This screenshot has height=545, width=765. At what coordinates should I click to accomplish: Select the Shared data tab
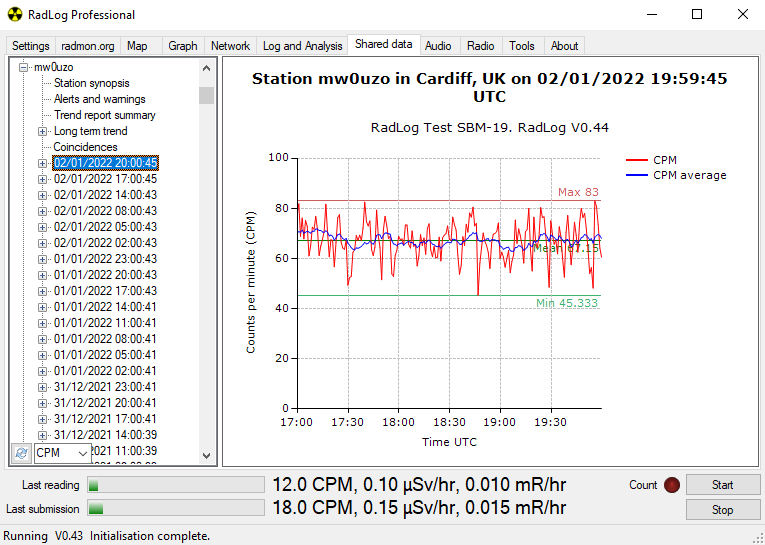[383, 44]
